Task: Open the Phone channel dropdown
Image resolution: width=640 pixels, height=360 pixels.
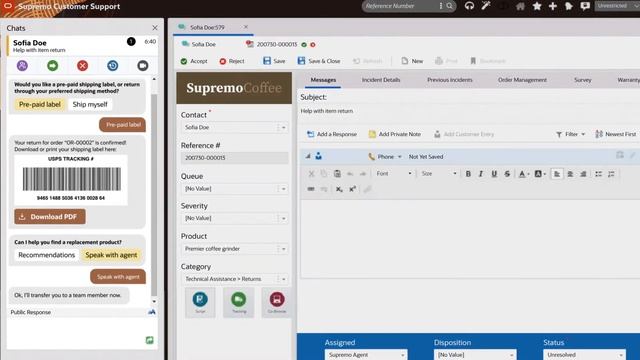Action: point(385,157)
